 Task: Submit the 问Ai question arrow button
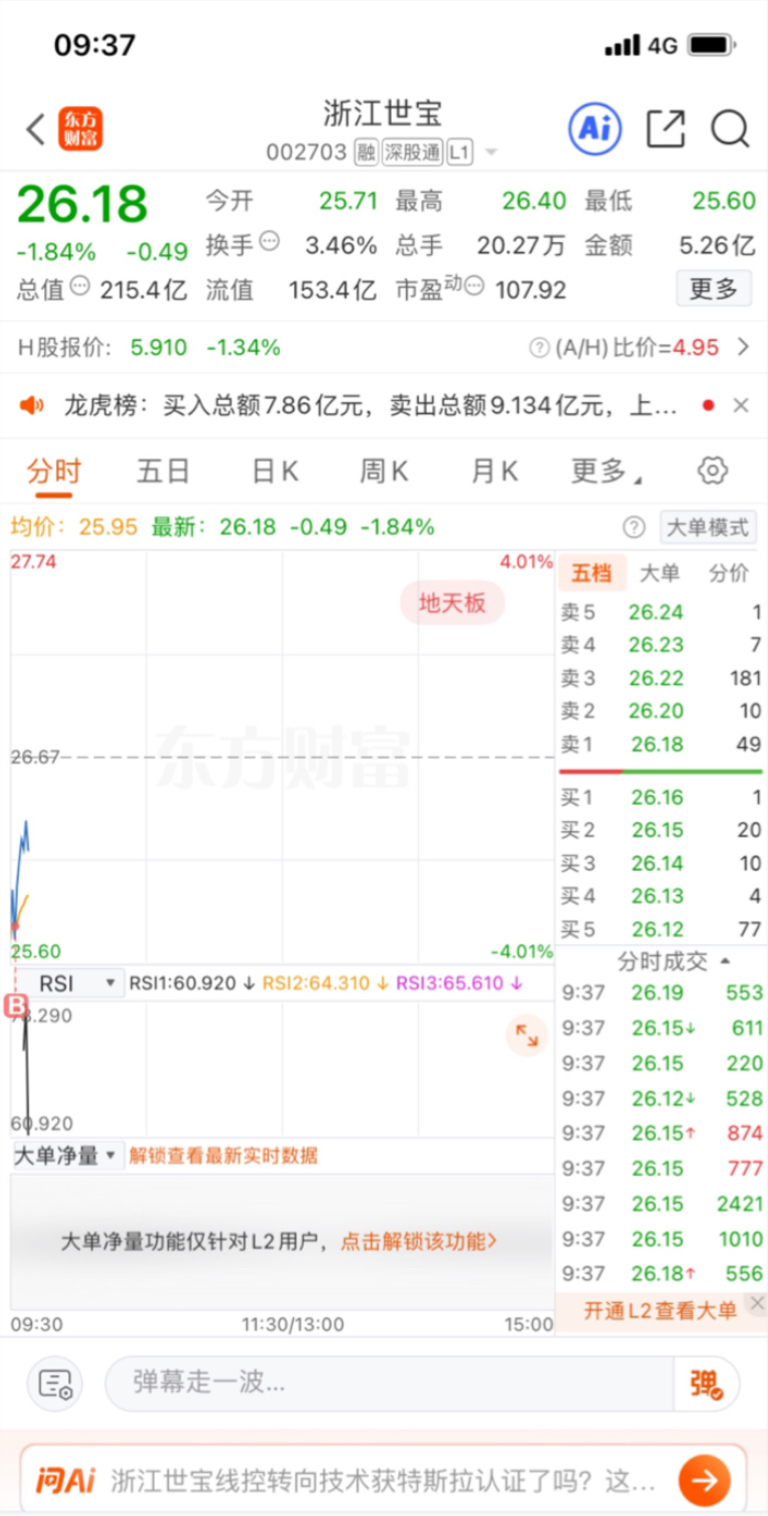click(705, 1481)
